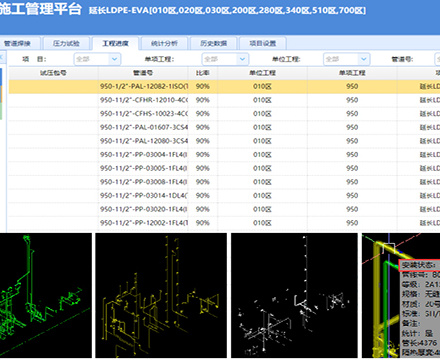Select row 950-1/2"-PAL-12082-1ISO
The height and width of the screenshot is (360, 440).
[x=224, y=87]
